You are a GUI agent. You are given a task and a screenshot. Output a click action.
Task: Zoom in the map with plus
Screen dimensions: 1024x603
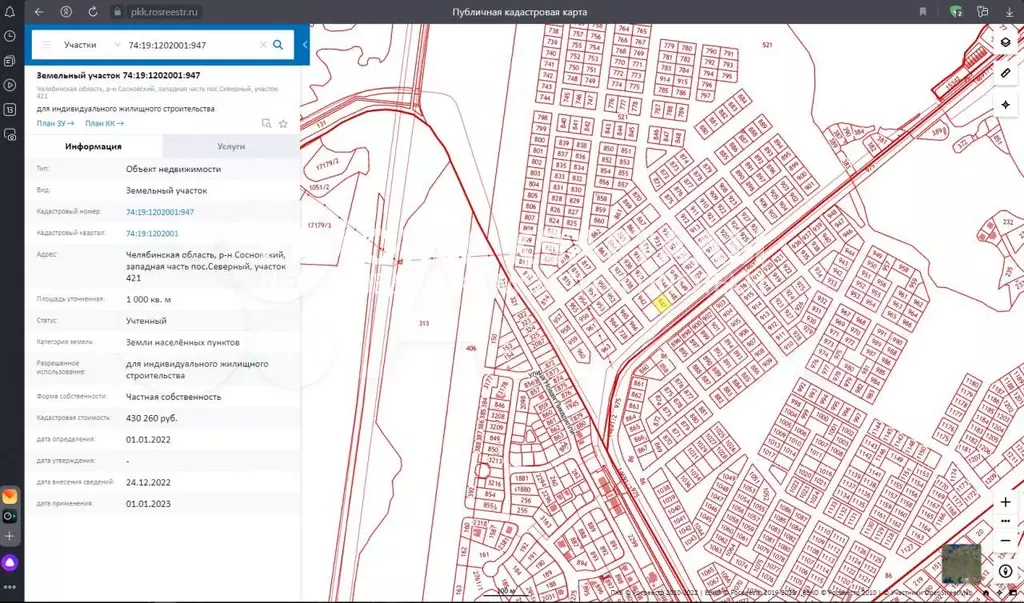(x=1006, y=502)
